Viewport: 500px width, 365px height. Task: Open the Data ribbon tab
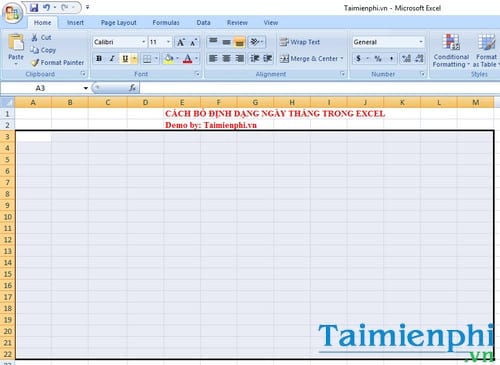203,23
